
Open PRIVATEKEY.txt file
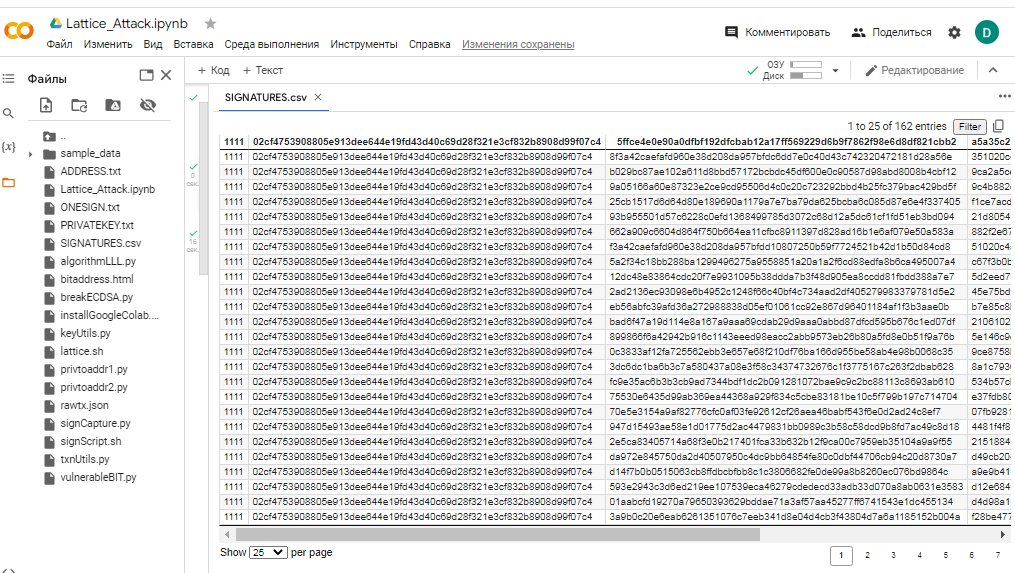pos(97,225)
